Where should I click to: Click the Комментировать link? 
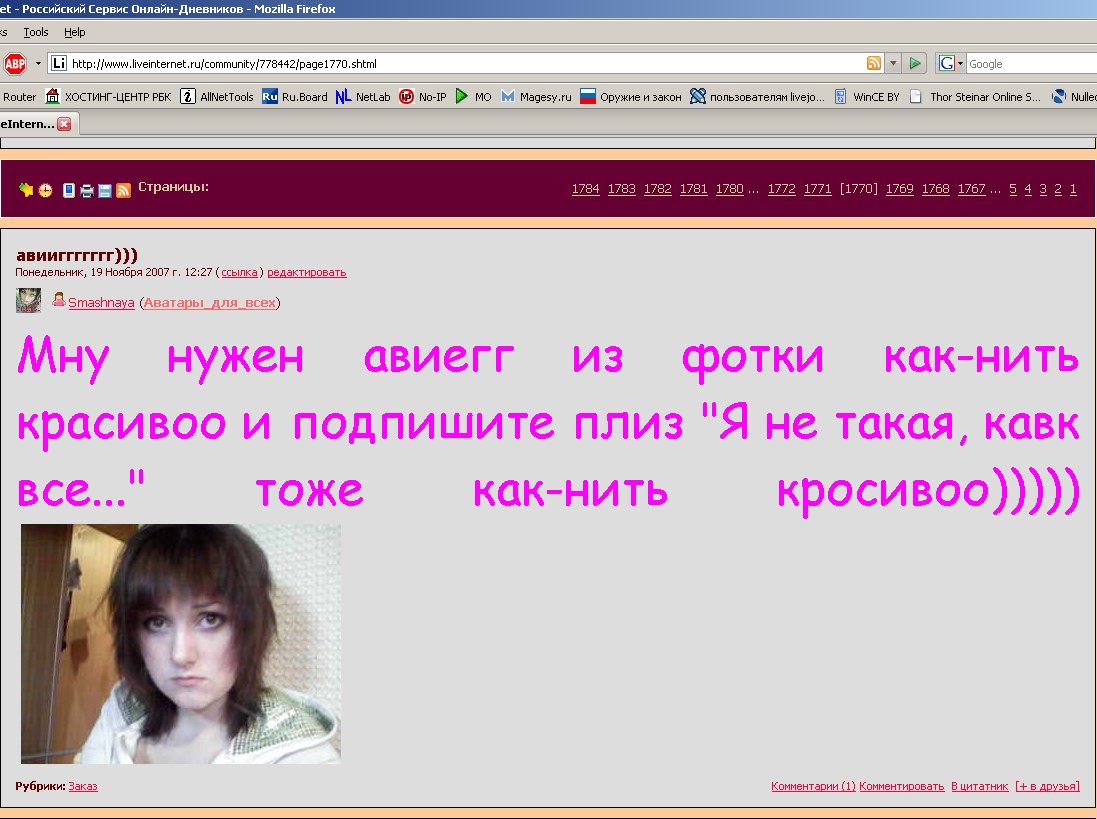point(901,786)
